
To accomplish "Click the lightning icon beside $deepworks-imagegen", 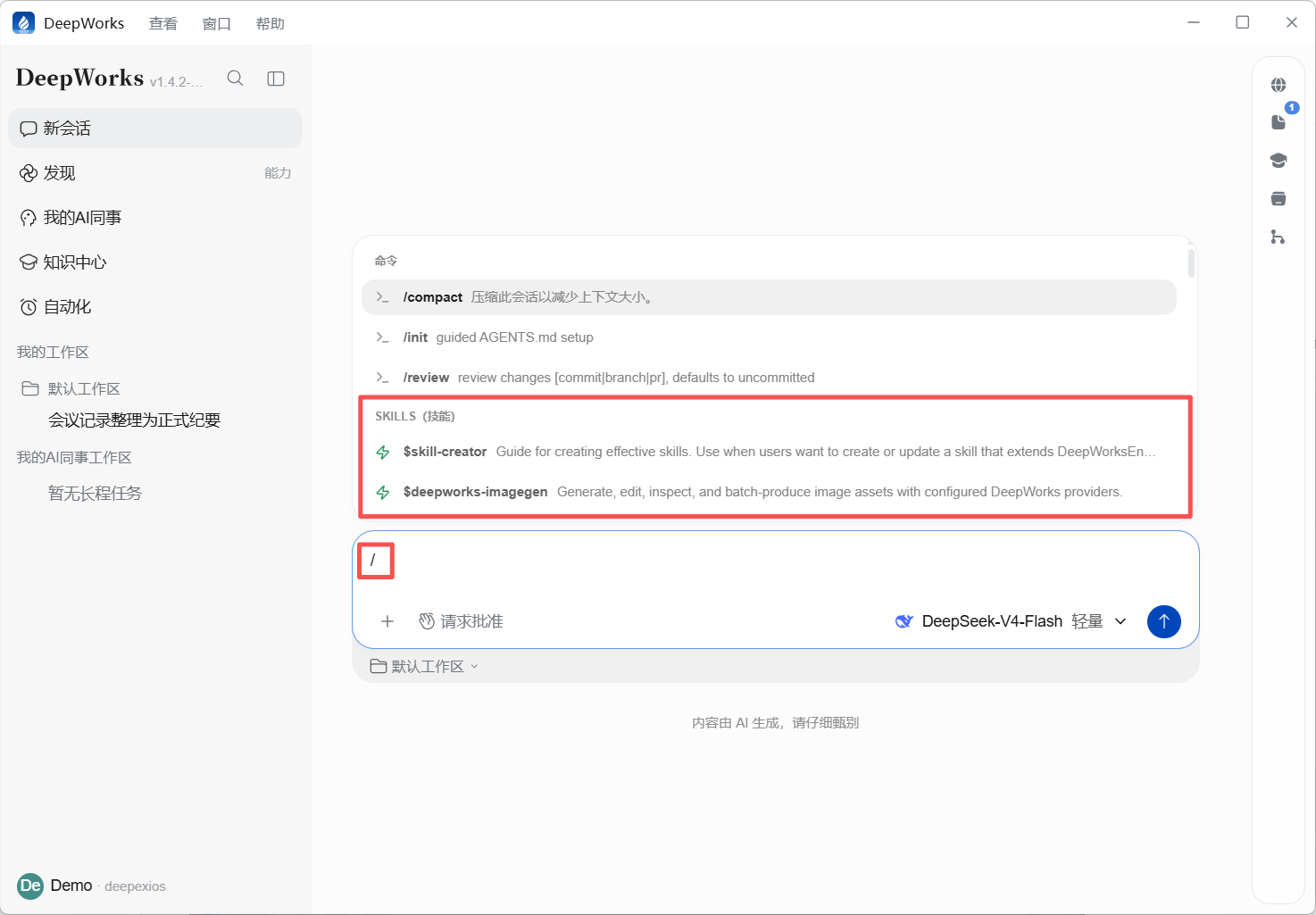I will pyautogui.click(x=383, y=492).
